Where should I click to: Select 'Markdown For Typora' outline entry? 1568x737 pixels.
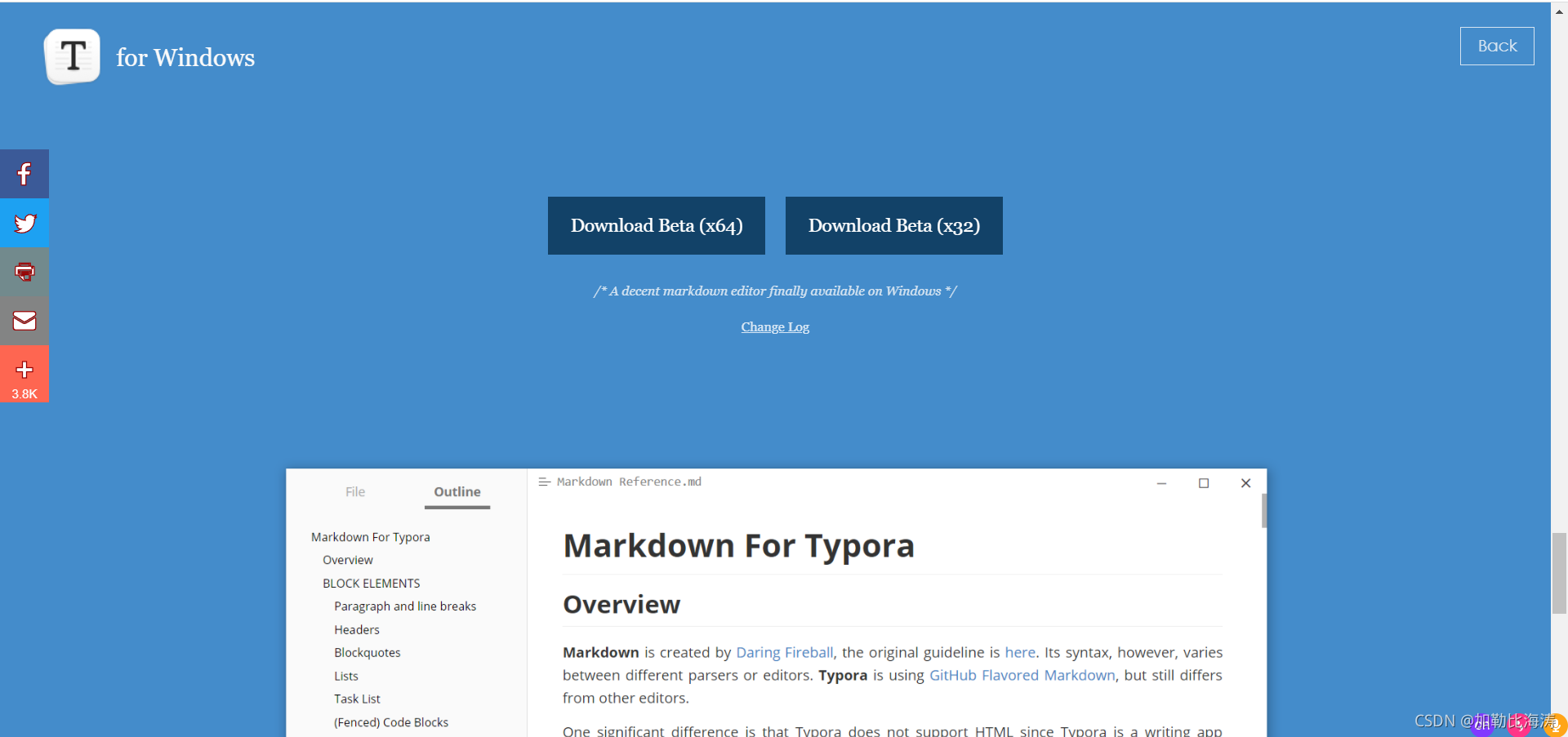tap(370, 537)
